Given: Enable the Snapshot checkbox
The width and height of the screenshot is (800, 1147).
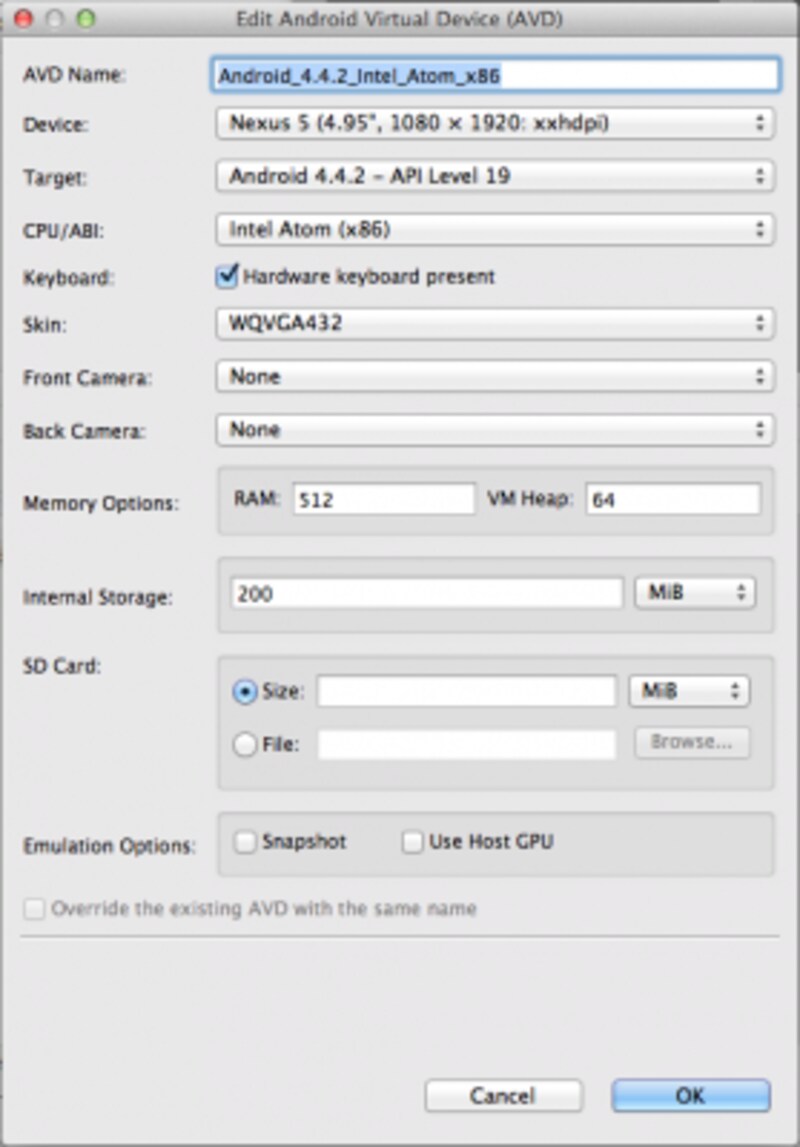Looking at the screenshot, I should [x=244, y=842].
